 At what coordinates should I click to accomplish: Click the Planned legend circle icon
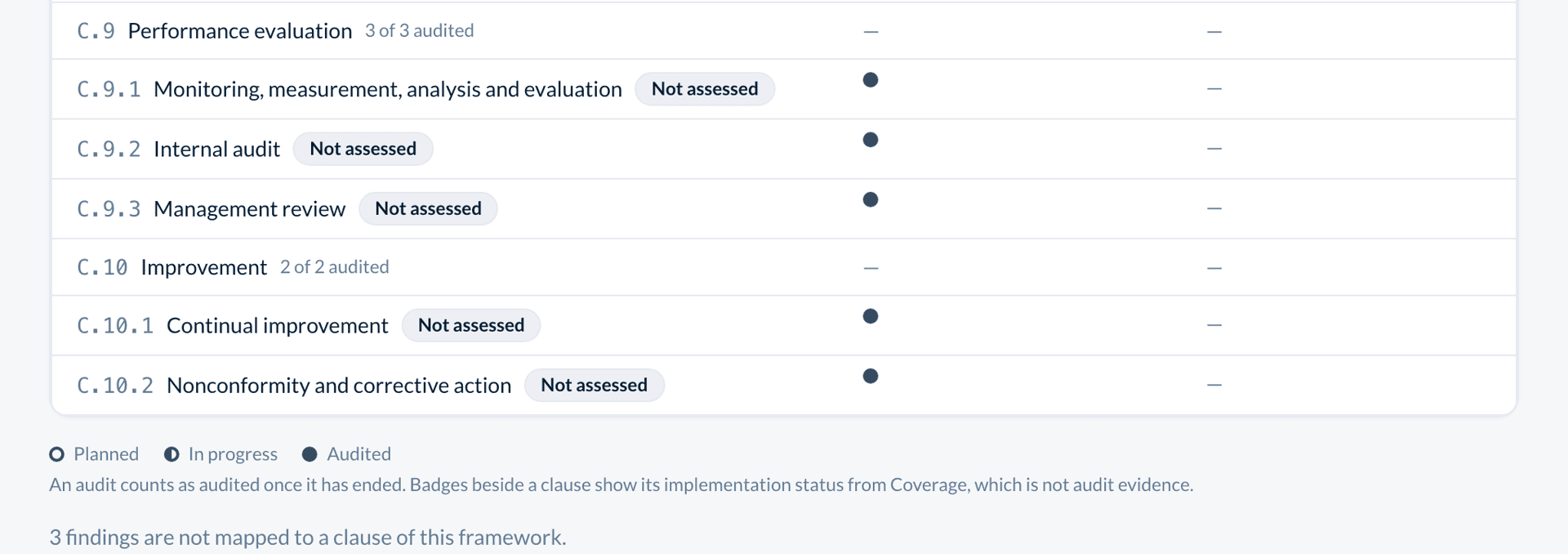click(56, 454)
